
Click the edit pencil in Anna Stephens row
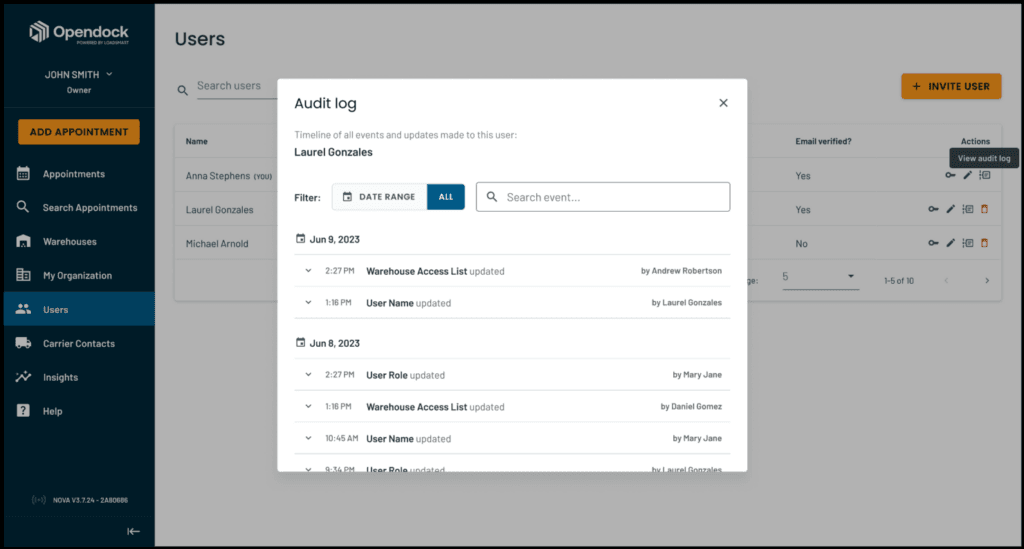click(x=967, y=175)
